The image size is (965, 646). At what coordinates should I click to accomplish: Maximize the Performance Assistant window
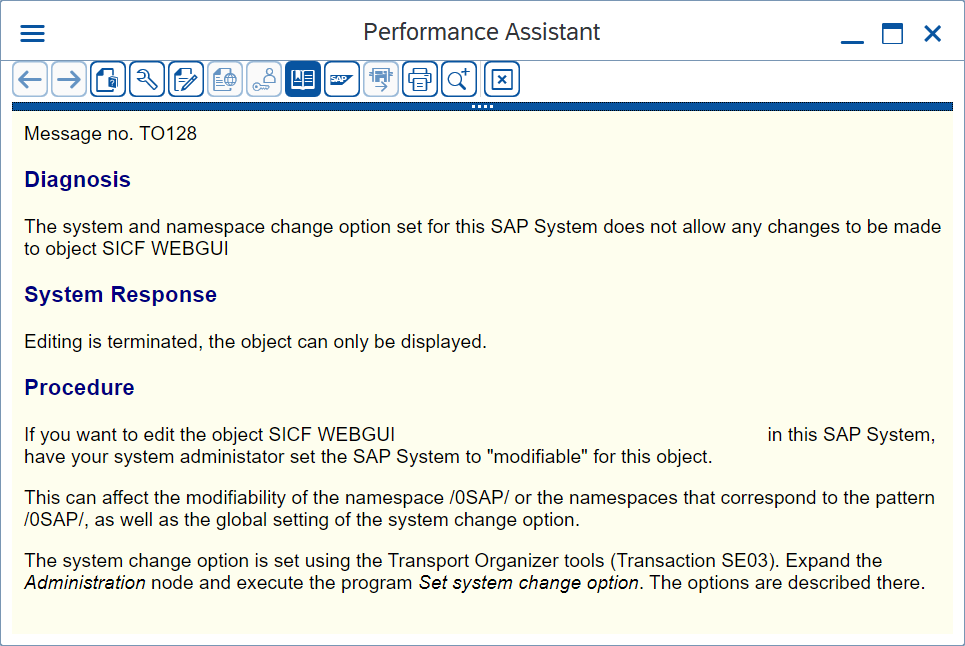pyautogui.click(x=892, y=33)
